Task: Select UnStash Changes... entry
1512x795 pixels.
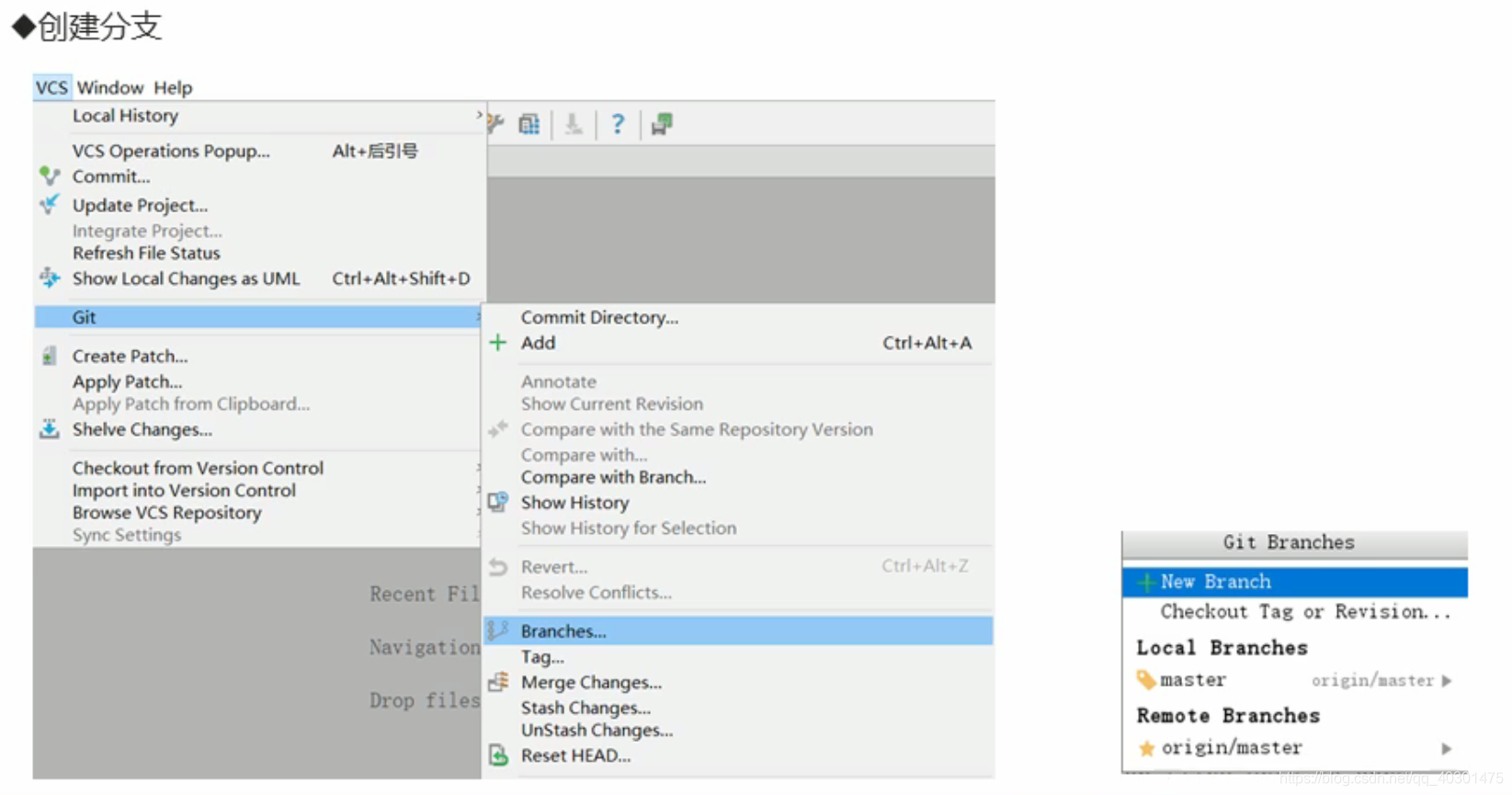Action: [x=597, y=730]
